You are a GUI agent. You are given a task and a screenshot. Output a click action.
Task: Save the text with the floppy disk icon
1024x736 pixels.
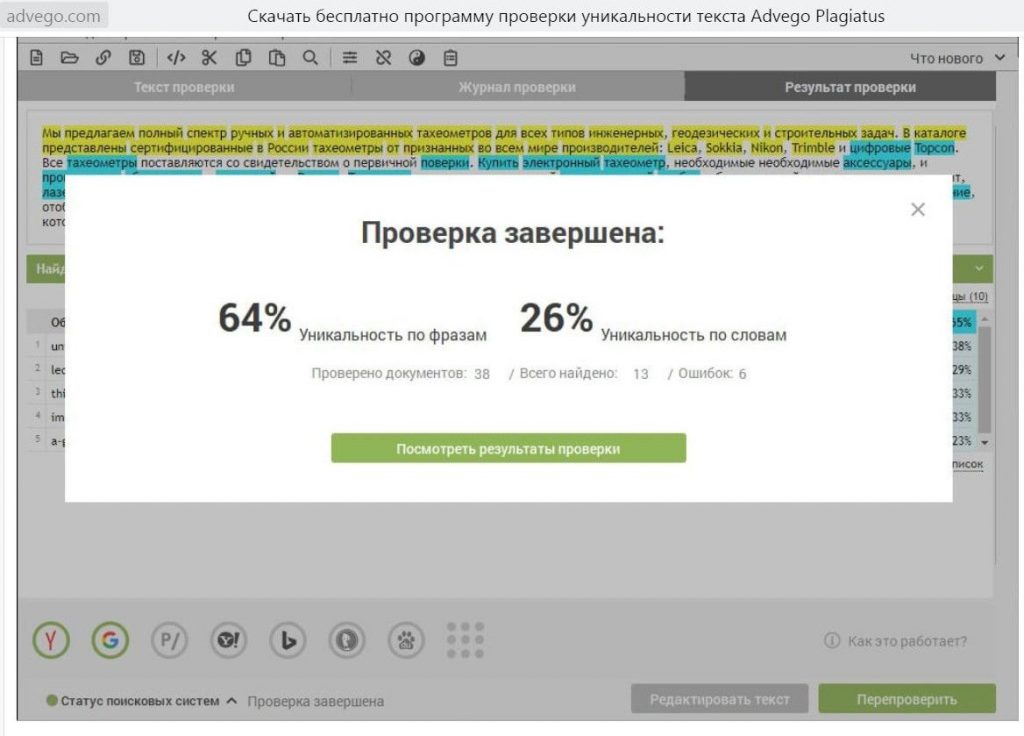pos(136,57)
